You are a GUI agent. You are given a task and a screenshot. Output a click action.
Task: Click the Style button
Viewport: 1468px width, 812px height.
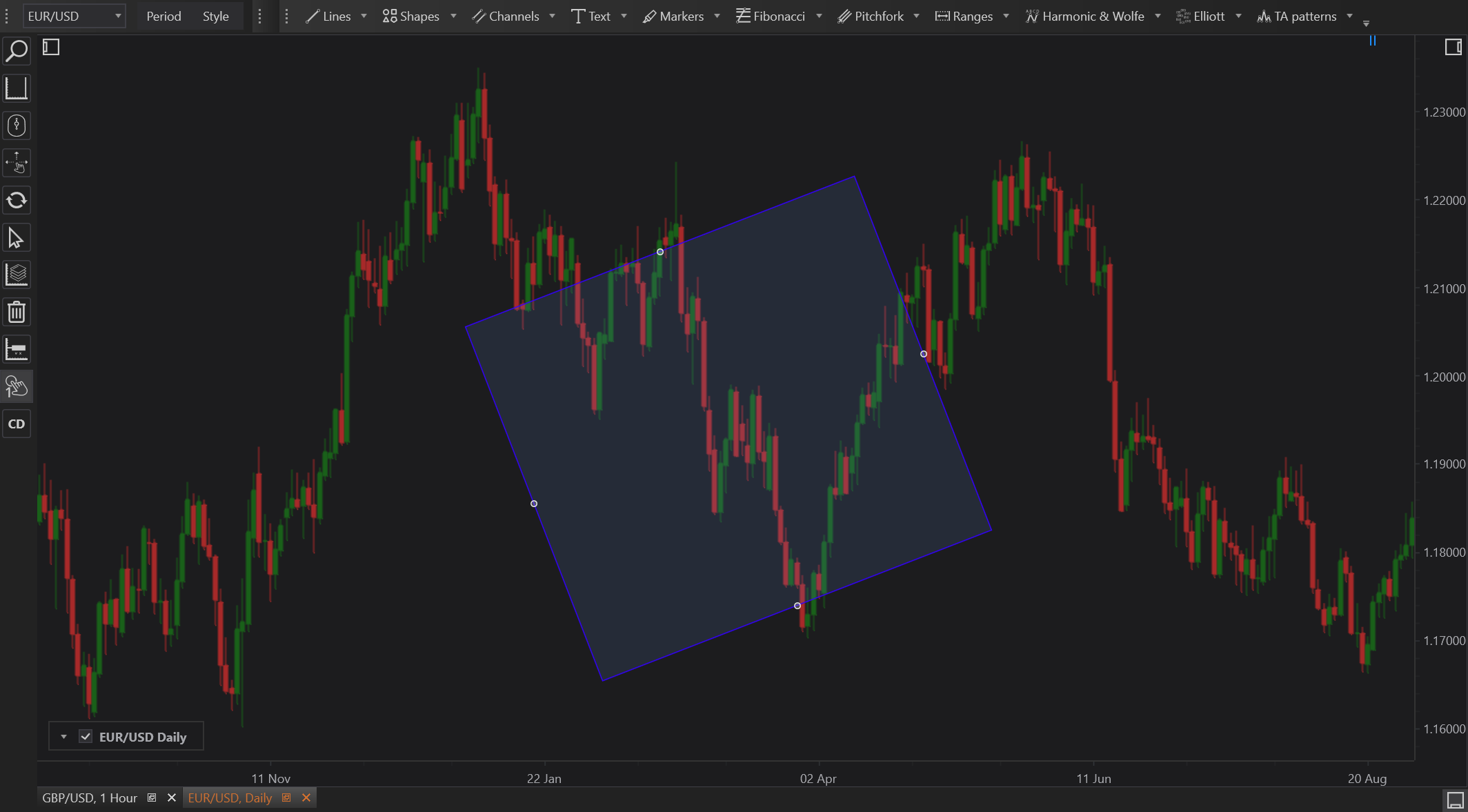click(215, 16)
